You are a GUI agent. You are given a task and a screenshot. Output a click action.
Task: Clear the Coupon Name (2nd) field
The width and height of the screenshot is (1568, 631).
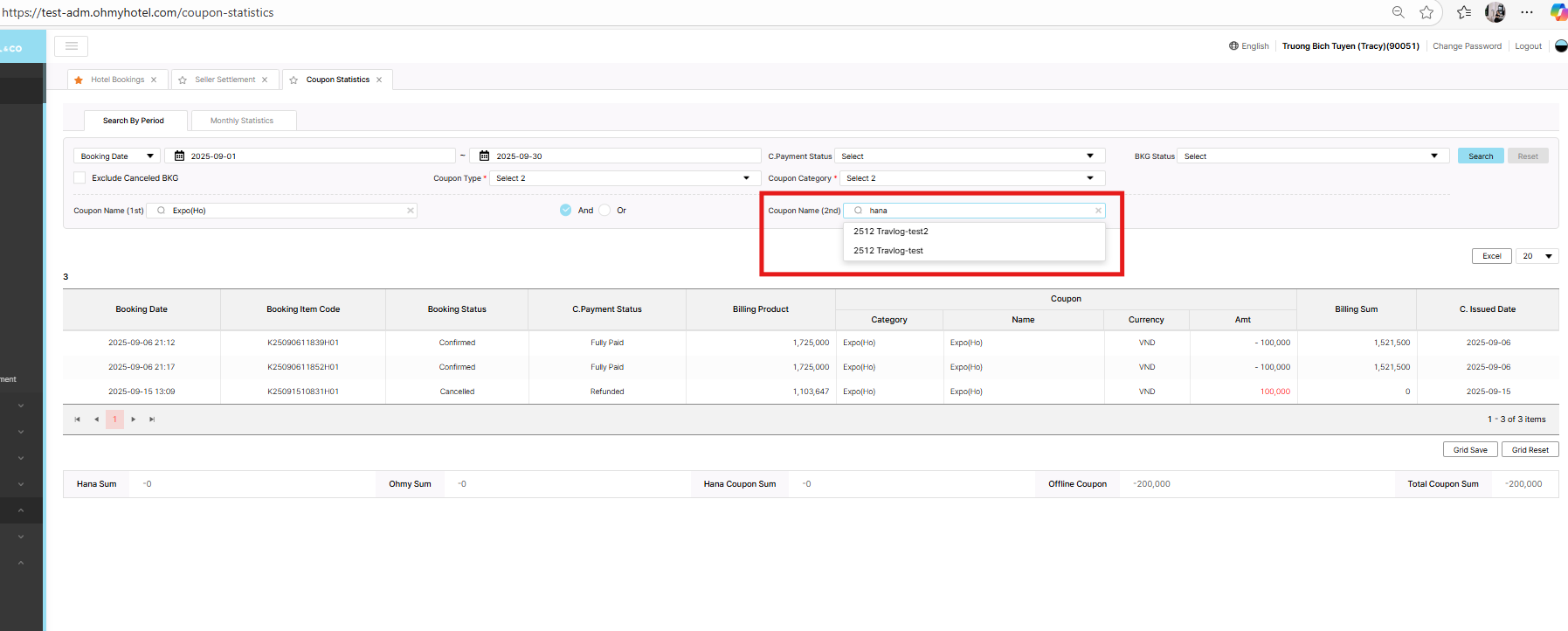click(1098, 211)
